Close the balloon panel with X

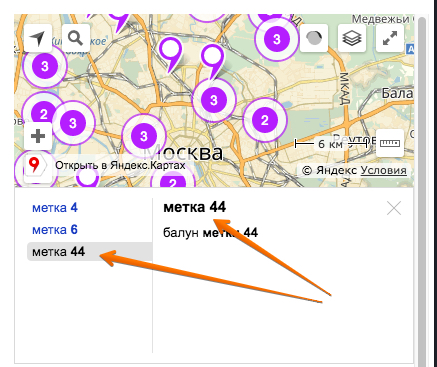(x=394, y=209)
